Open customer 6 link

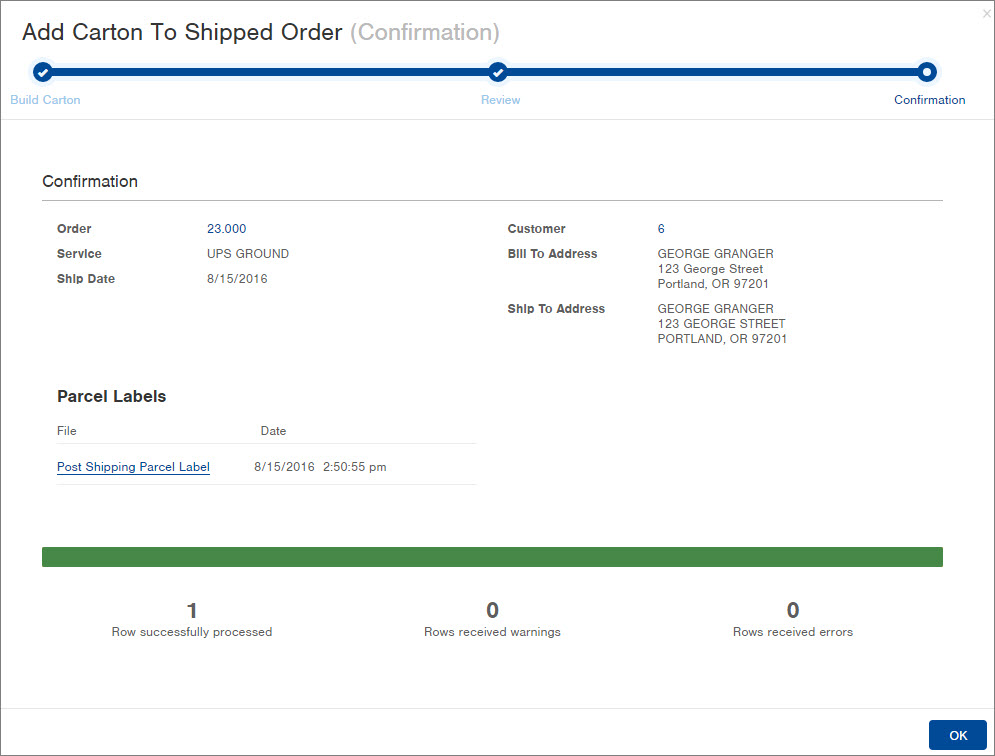pyautogui.click(x=661, y=229)
